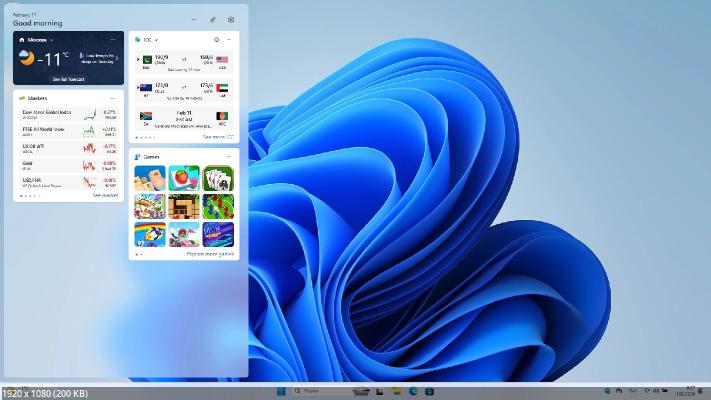
Task: Launch the strawberry tile game
Action: [184, 178]
